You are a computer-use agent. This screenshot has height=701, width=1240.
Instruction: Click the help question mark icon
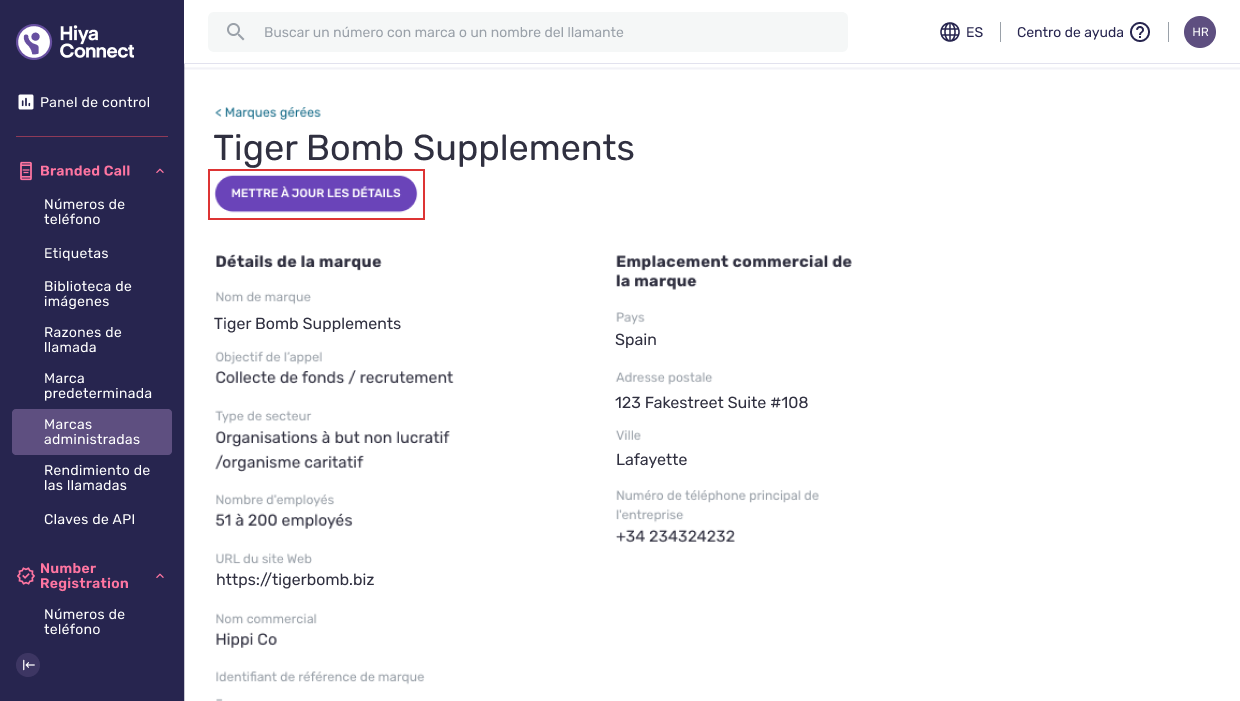[x=1140, y=32]
